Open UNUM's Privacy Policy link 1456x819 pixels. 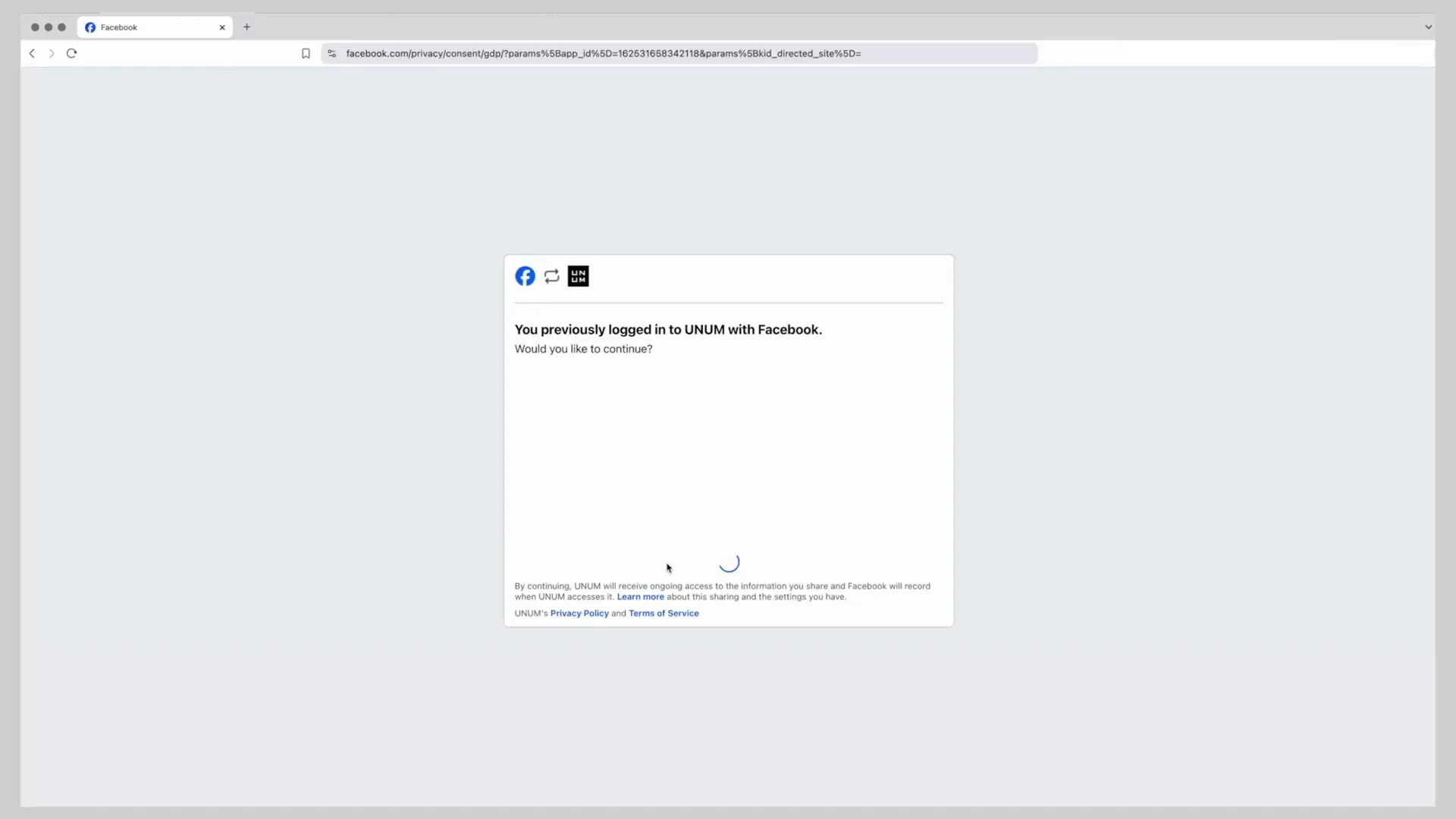(579, 613)
